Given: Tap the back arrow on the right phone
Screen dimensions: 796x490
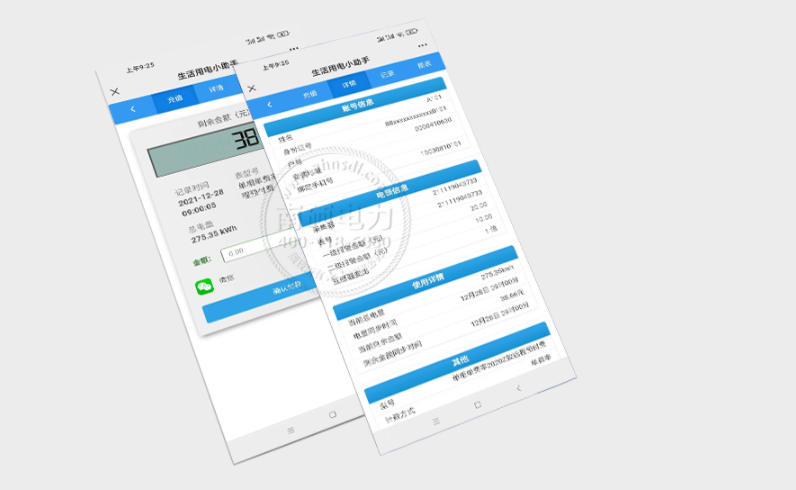Looking at the screenshot, I should pyautogui.click(x=269, y=103).
